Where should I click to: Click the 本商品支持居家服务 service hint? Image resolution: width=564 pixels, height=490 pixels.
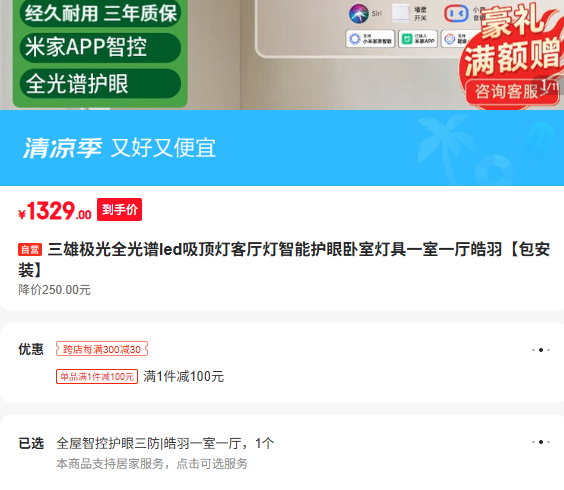click(152, 463)
